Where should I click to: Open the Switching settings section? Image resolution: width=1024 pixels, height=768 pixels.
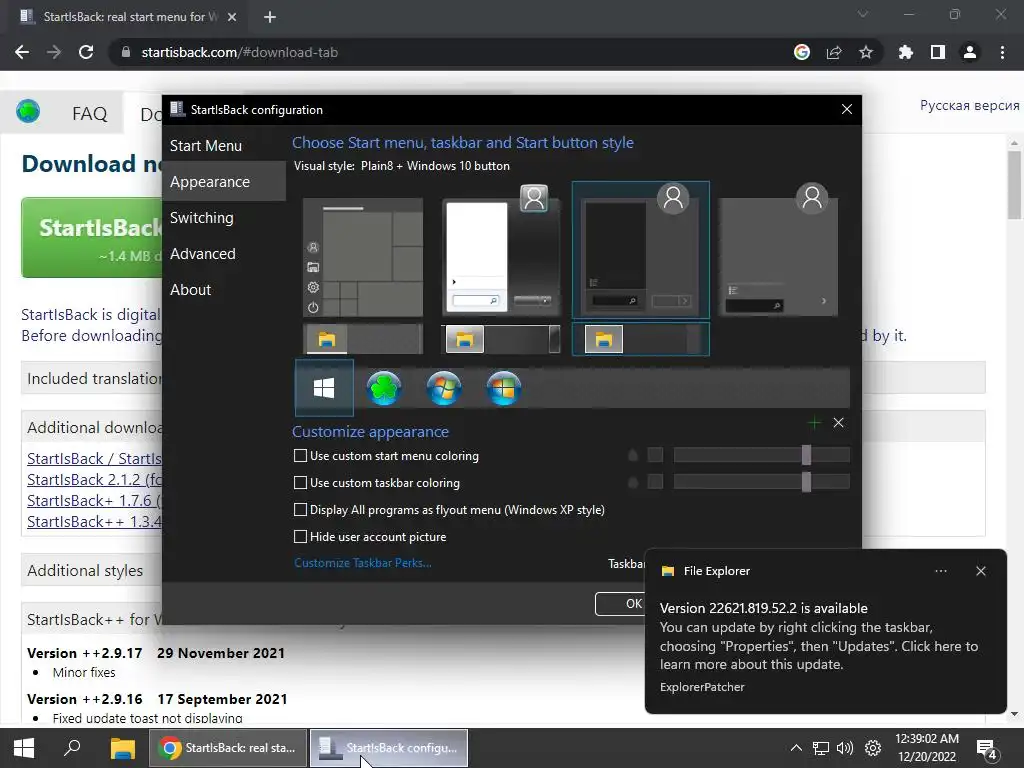coord(224,217)
